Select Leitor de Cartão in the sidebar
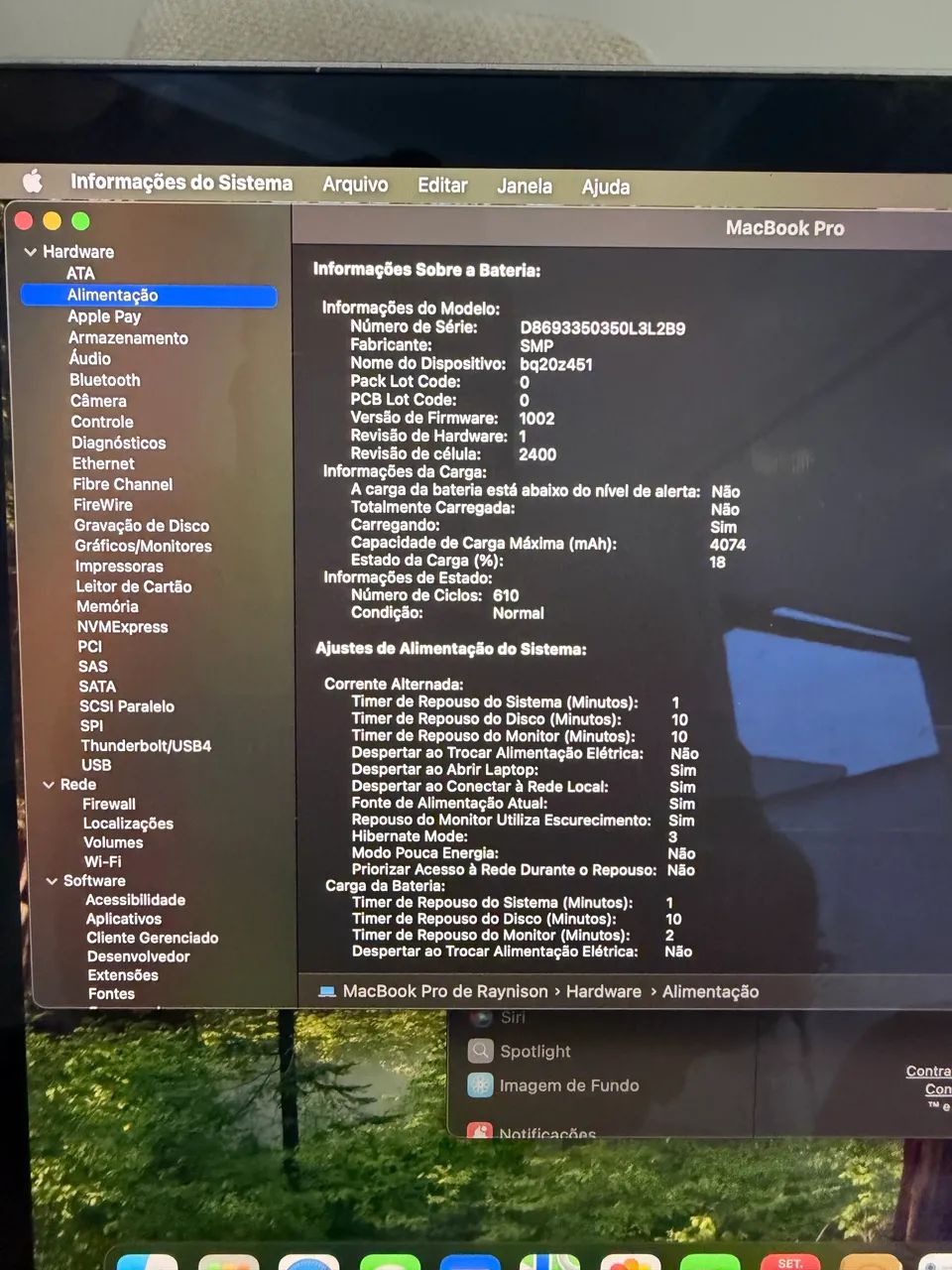 134,586
